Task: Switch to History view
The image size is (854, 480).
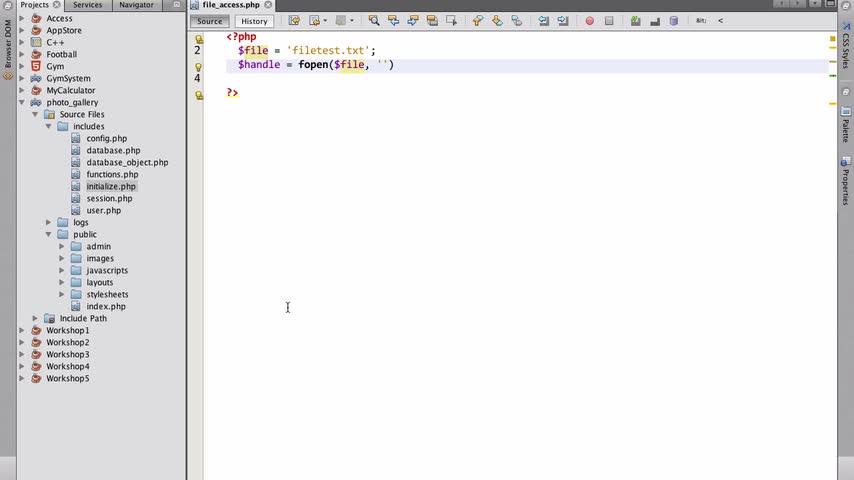Action: [x=254, y=21]
